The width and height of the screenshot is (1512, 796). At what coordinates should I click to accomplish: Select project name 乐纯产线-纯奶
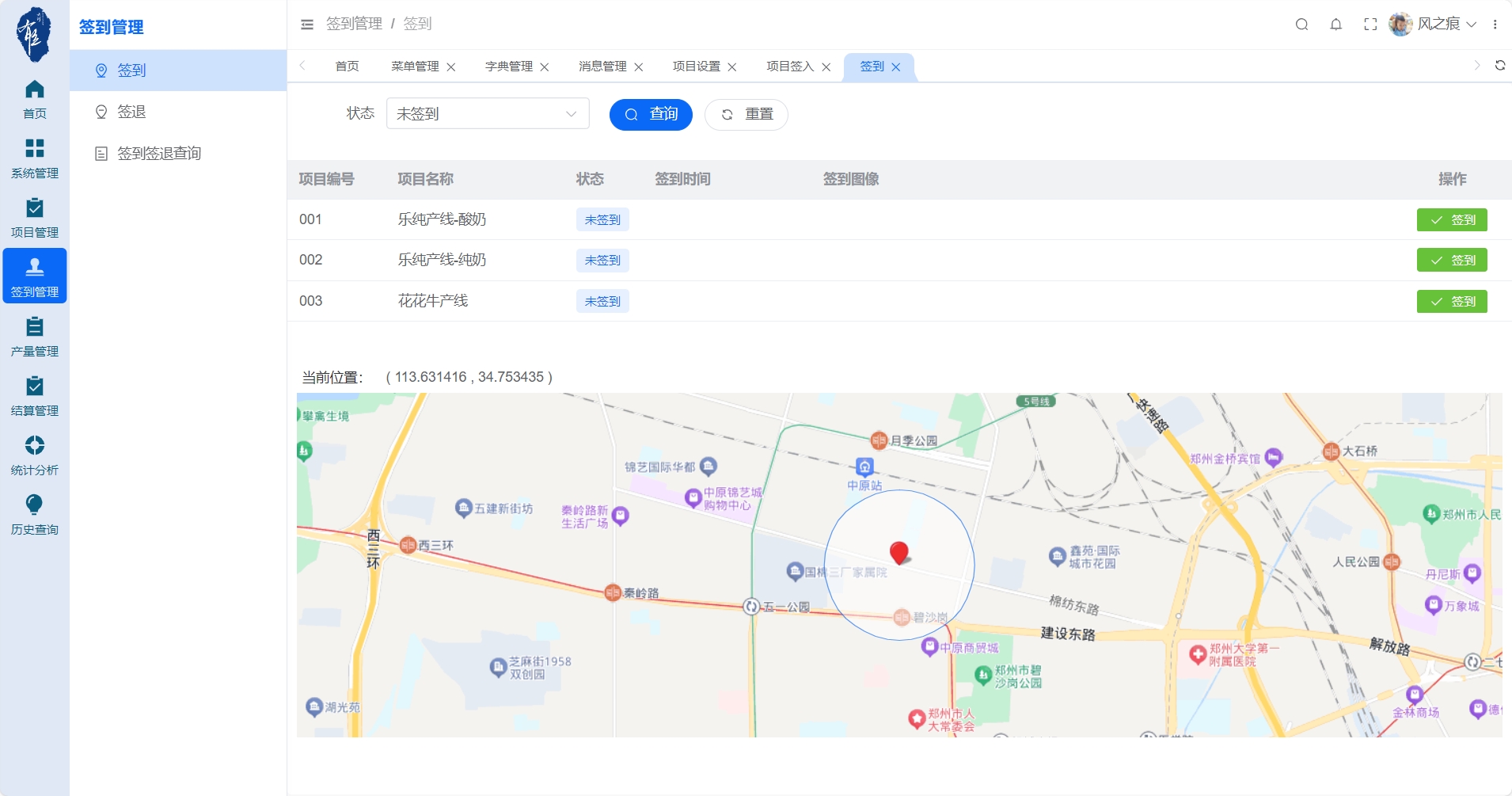click(x=442, y=260)
